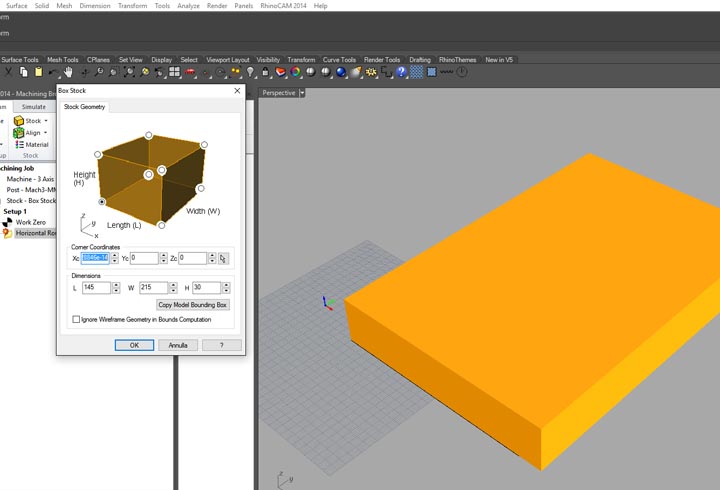The width and height of the screenshot is (720, 490).
Task: Click the Cut scissors icon in toolbar
Action: [x=8, y=72]
